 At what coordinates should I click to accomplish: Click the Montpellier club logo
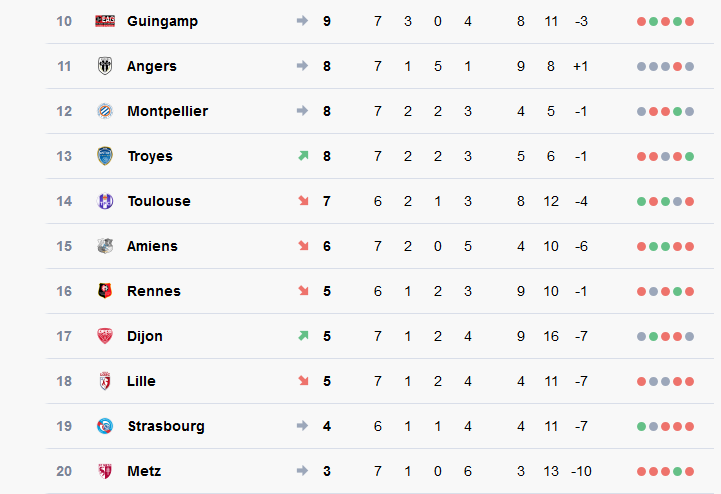[x=105, y=111]
